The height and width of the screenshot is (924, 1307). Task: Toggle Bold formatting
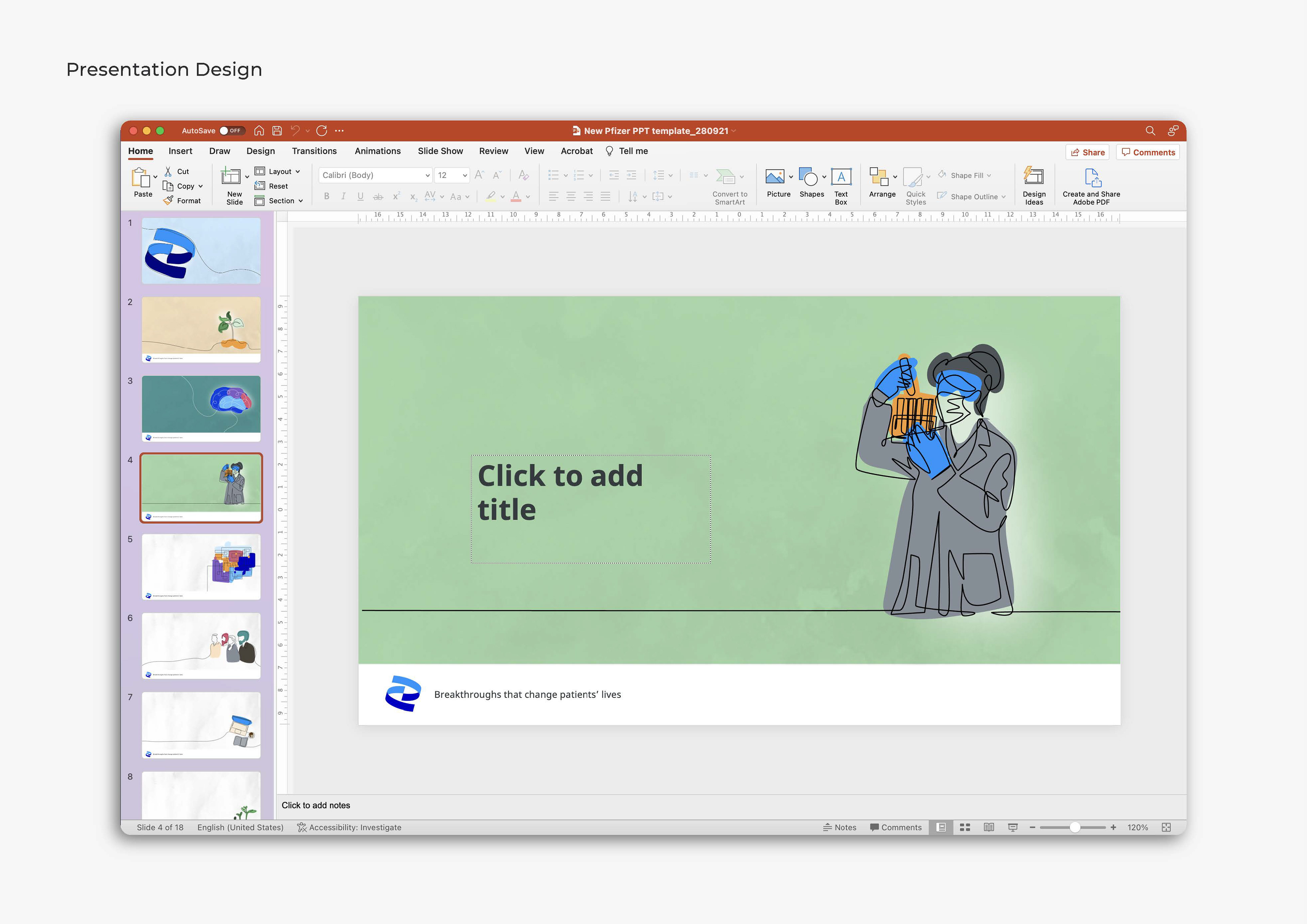(327, 196)
